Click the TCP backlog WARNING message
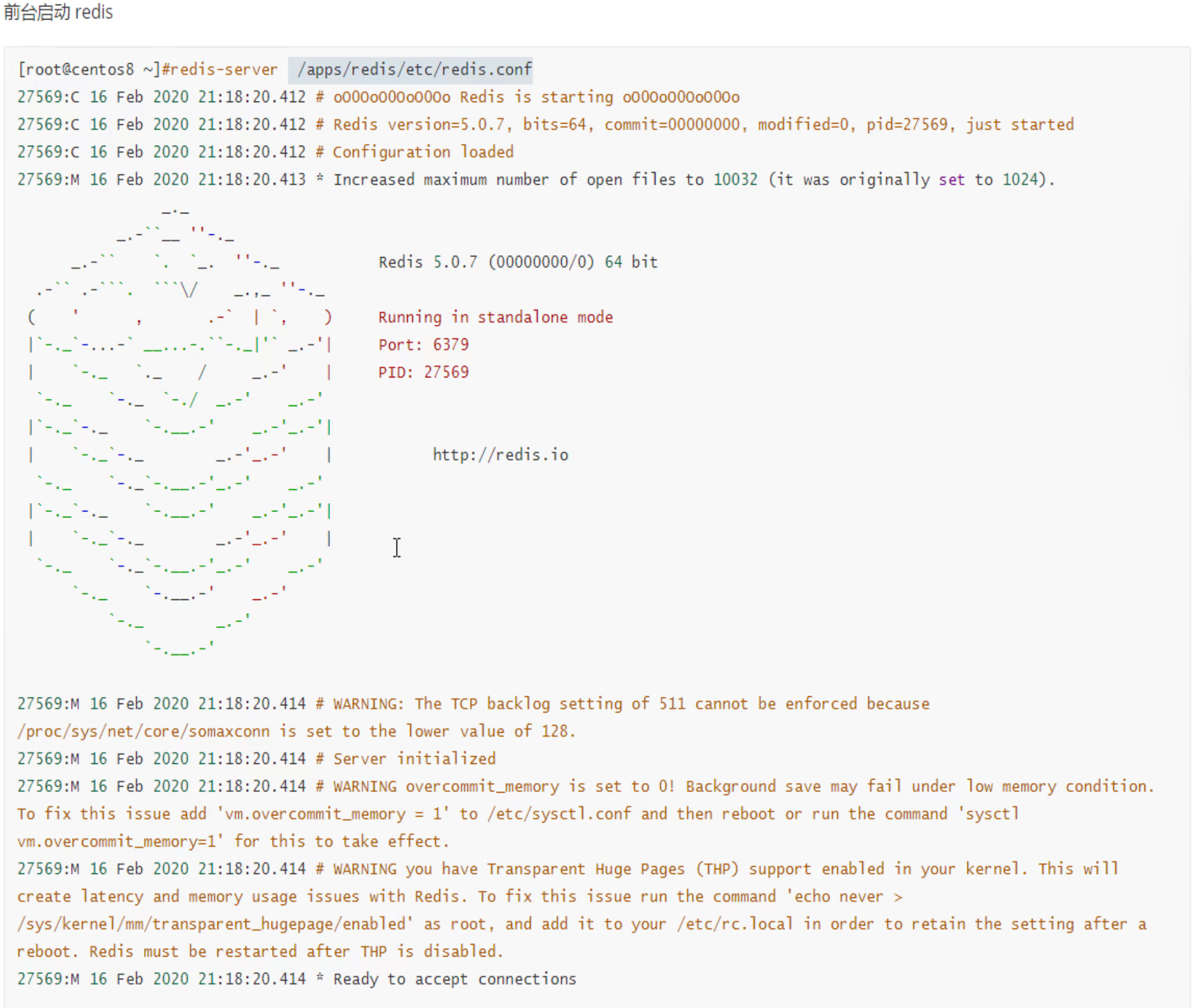 630,704
